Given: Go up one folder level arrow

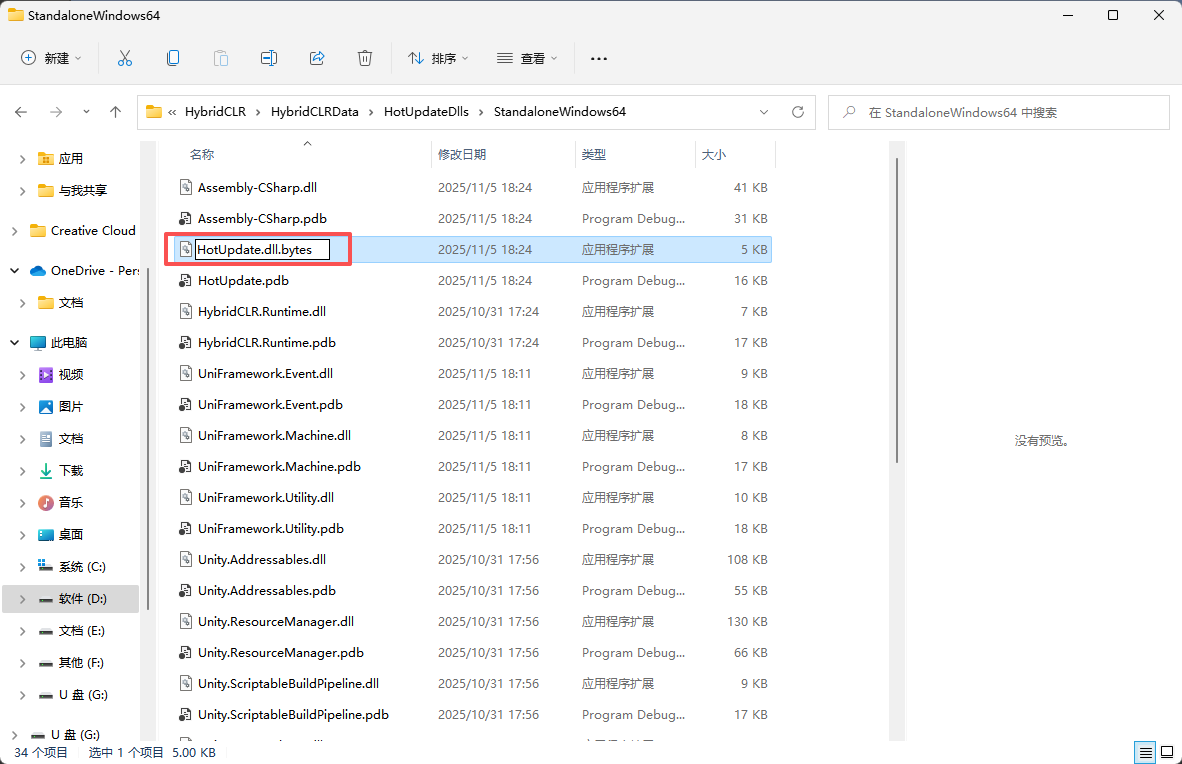Looking at the screenshot, I should 115,112.
